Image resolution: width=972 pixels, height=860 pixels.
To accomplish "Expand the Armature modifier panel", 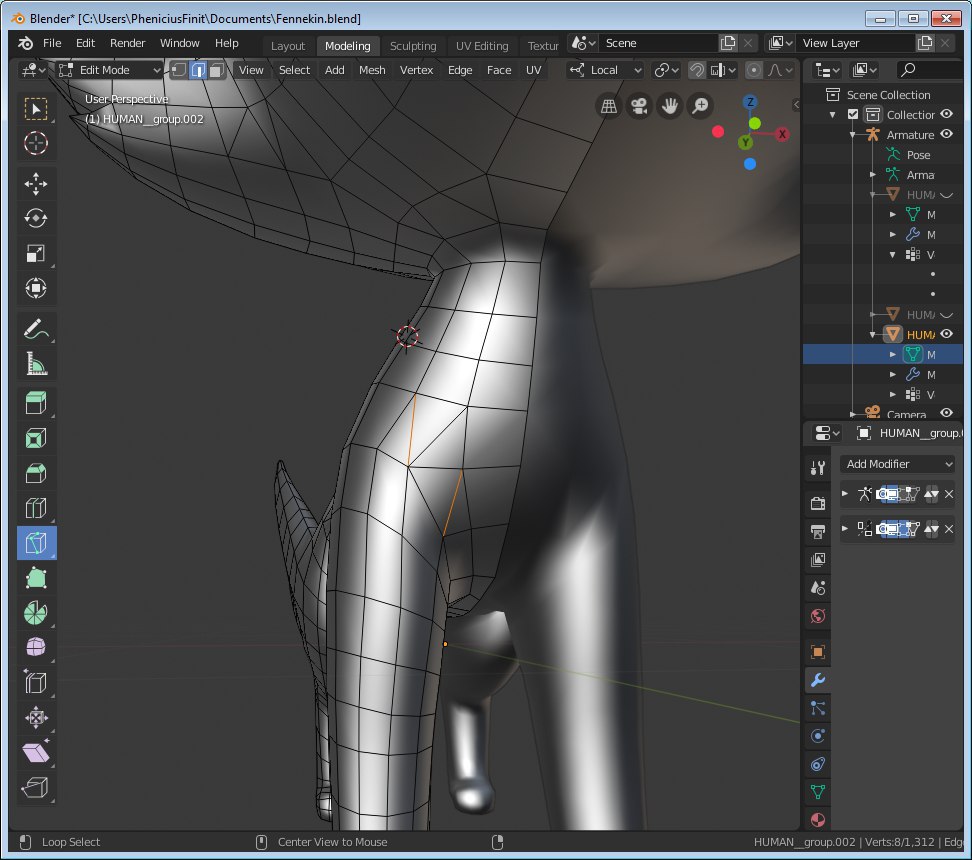I will [845, 494].
